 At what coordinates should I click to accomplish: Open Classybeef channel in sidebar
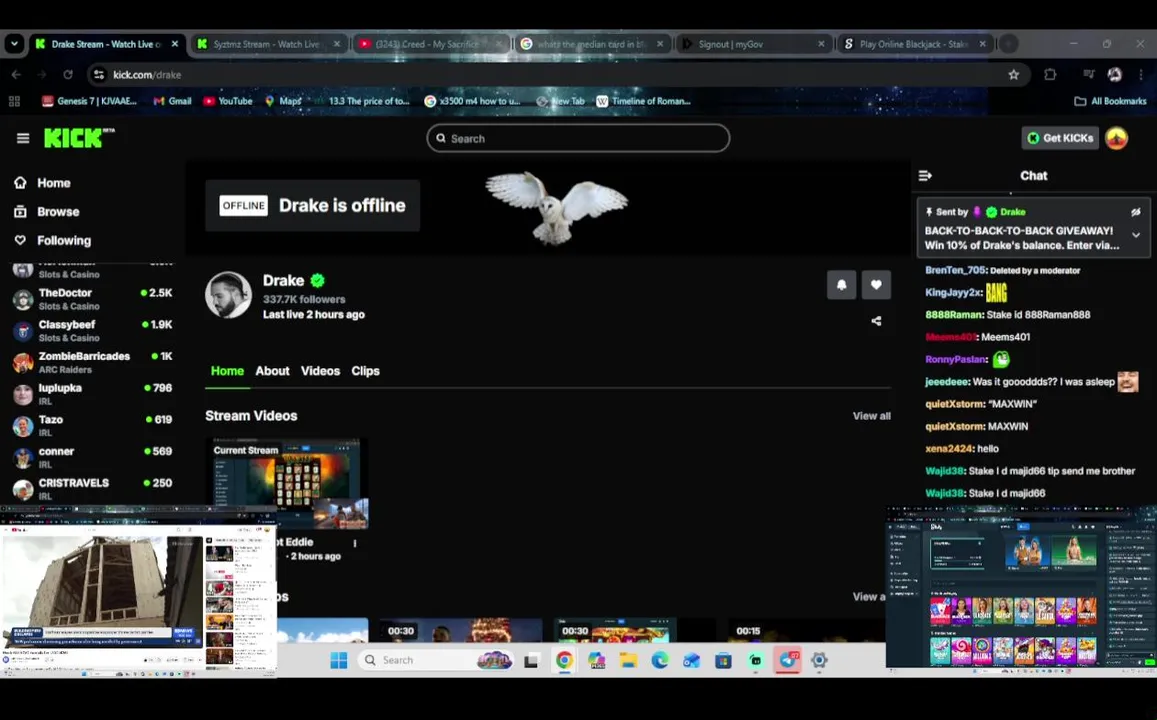coord(92,330)
